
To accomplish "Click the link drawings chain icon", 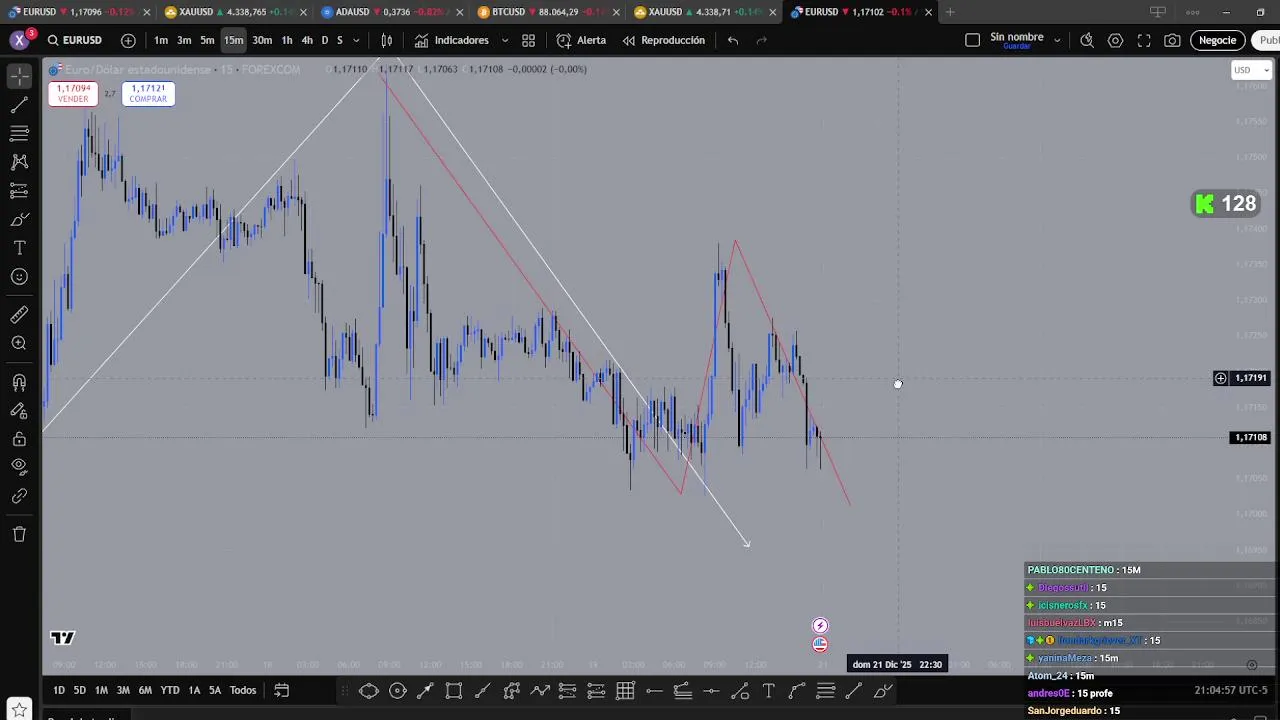I will pyautogui.click(x=19, y=496).
